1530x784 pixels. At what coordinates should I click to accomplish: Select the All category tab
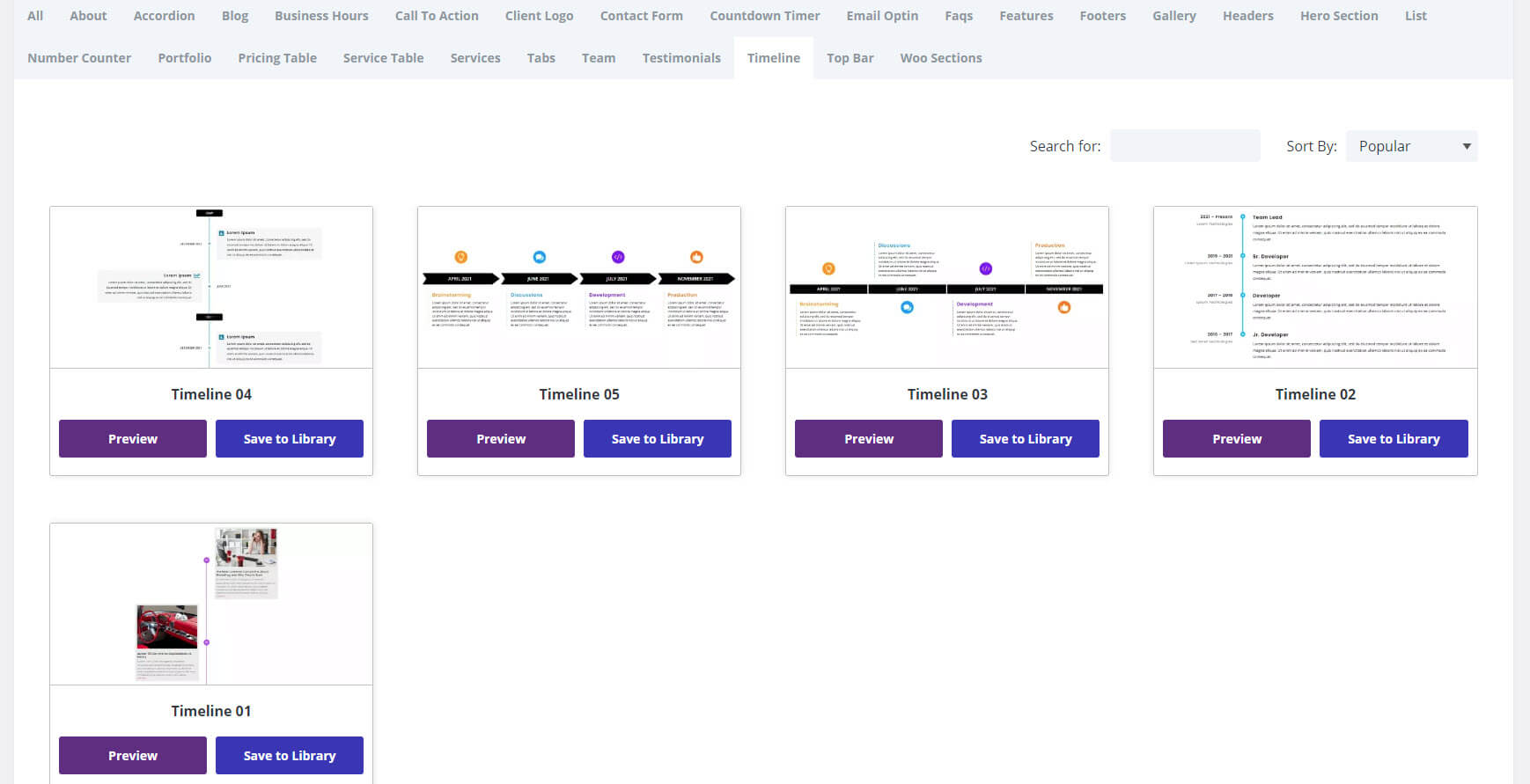click(35, 16)
